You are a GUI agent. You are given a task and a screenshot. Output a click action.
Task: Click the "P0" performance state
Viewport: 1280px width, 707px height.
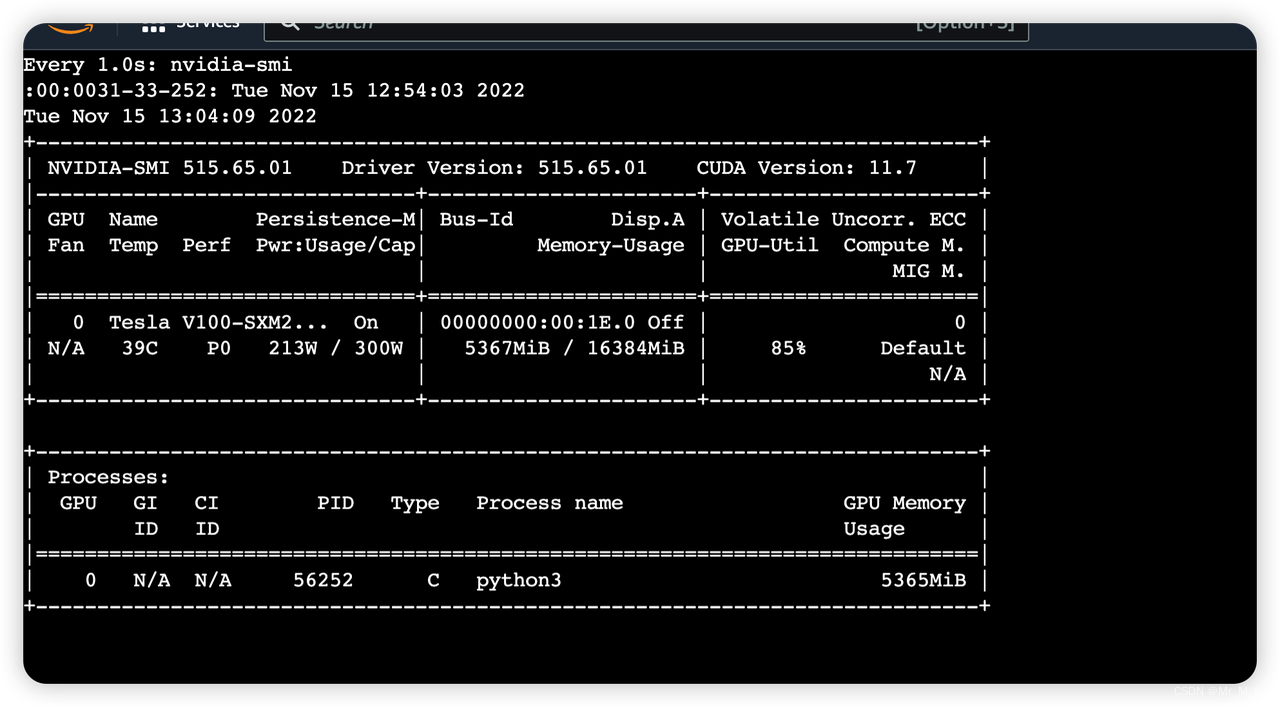tap(219, 348)
